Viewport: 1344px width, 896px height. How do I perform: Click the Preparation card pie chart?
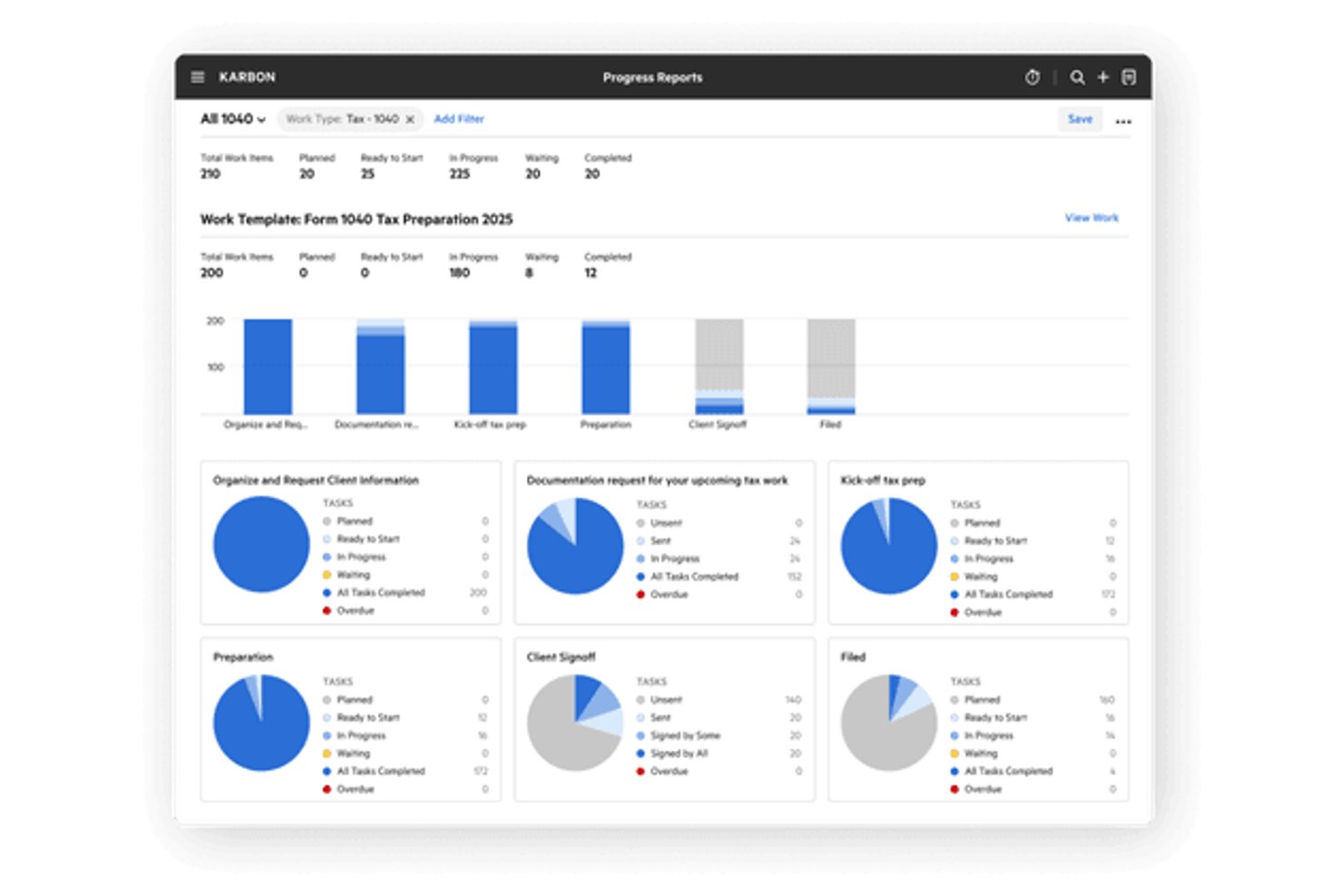(x=262, y=723)
